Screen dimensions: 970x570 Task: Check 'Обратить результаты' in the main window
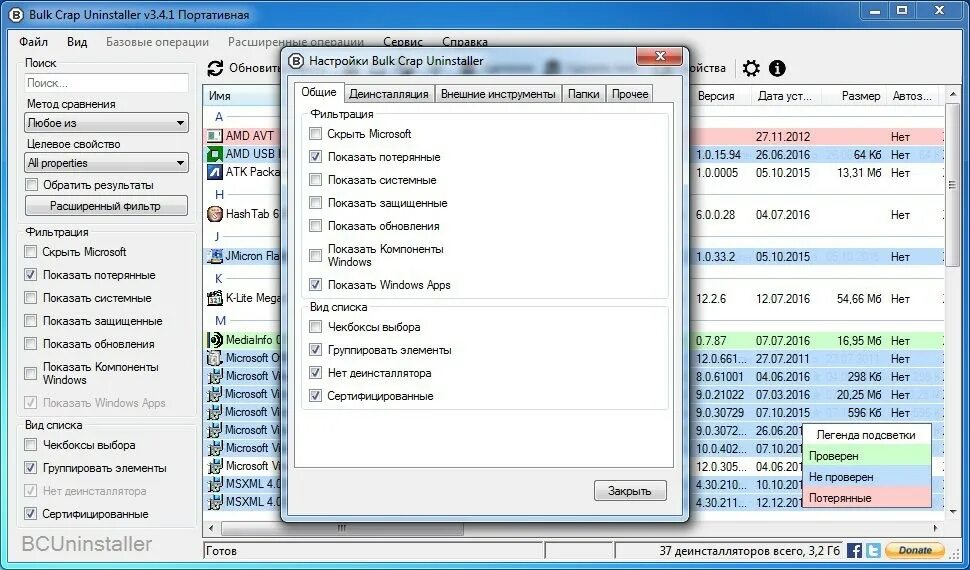point(31,184)
